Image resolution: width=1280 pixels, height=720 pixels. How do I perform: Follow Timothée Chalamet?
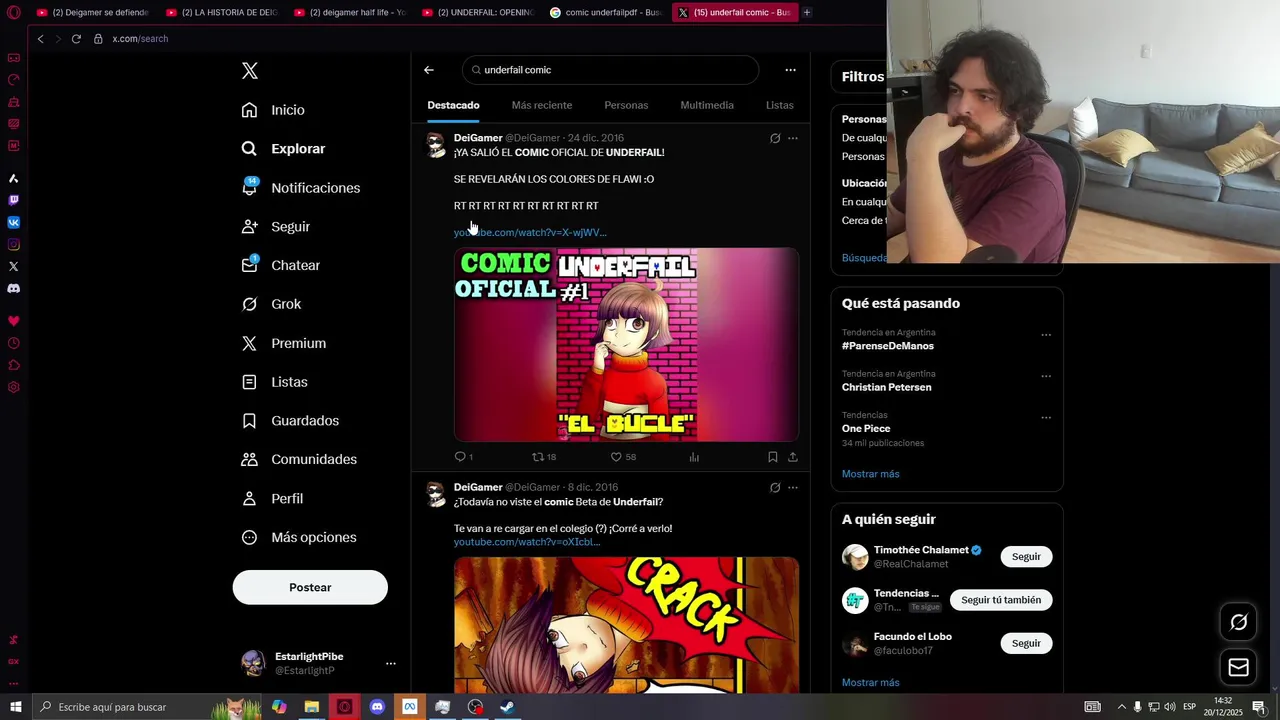1026,556
